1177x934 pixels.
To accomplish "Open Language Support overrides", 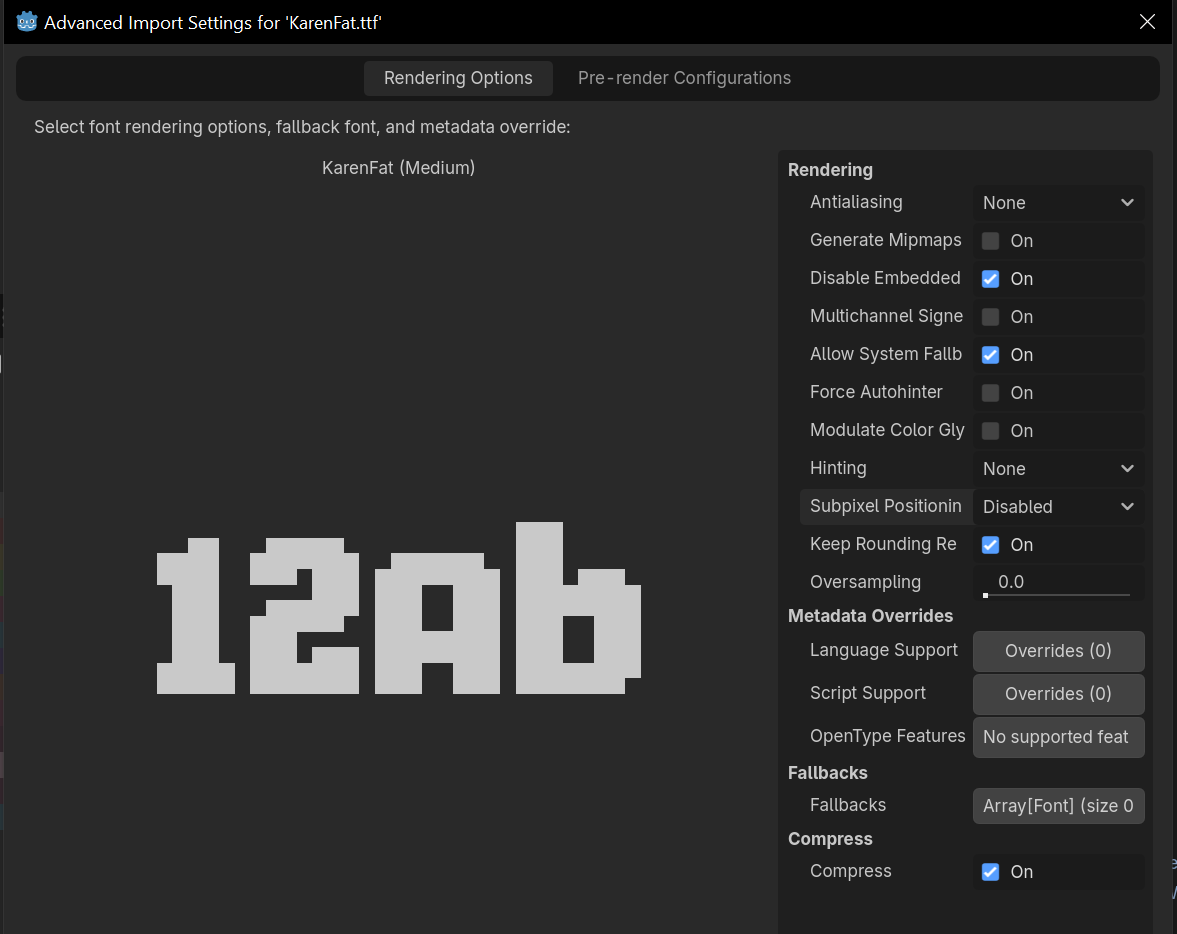I will click(1058, 651).
